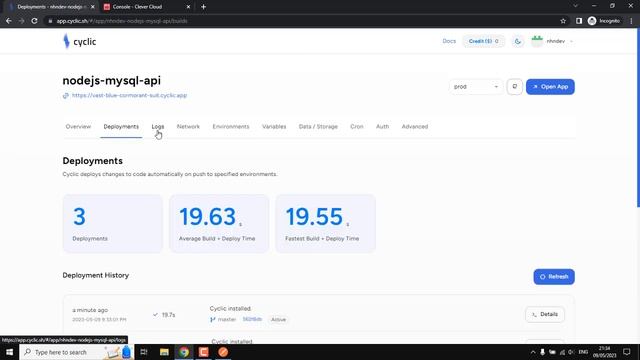640x360 pixels.
Task: Open the taskbar clock and date
Action: [604, 352]
